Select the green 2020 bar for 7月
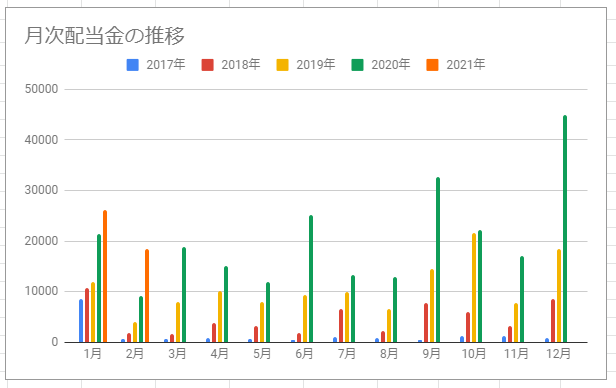This screenshot has height=388, width=616. point(353,309)
